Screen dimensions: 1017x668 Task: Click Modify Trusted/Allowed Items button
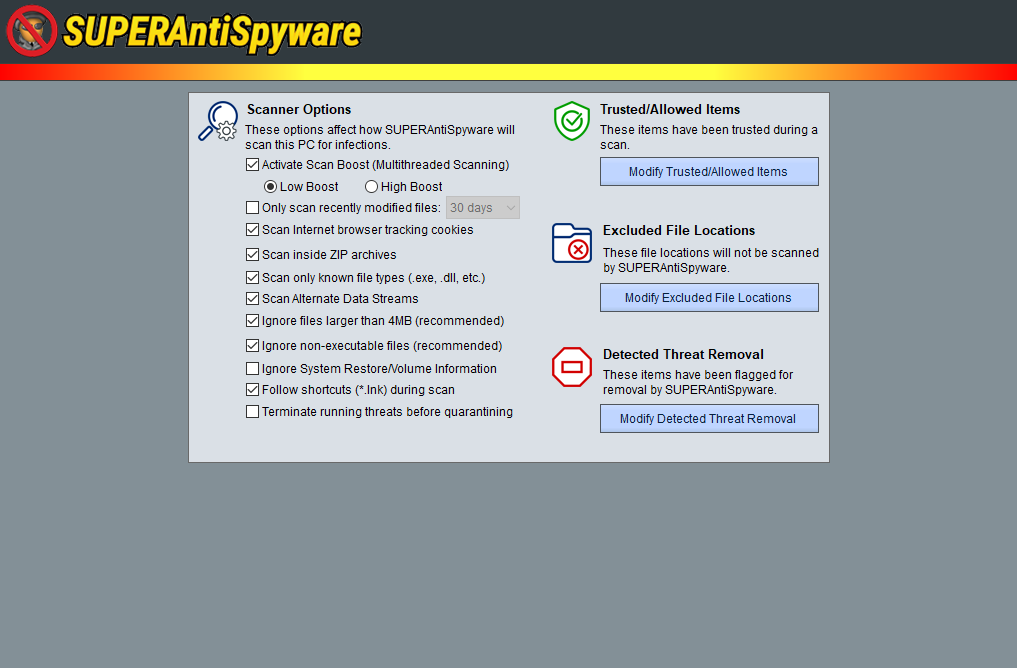click(x=709, y=172)
